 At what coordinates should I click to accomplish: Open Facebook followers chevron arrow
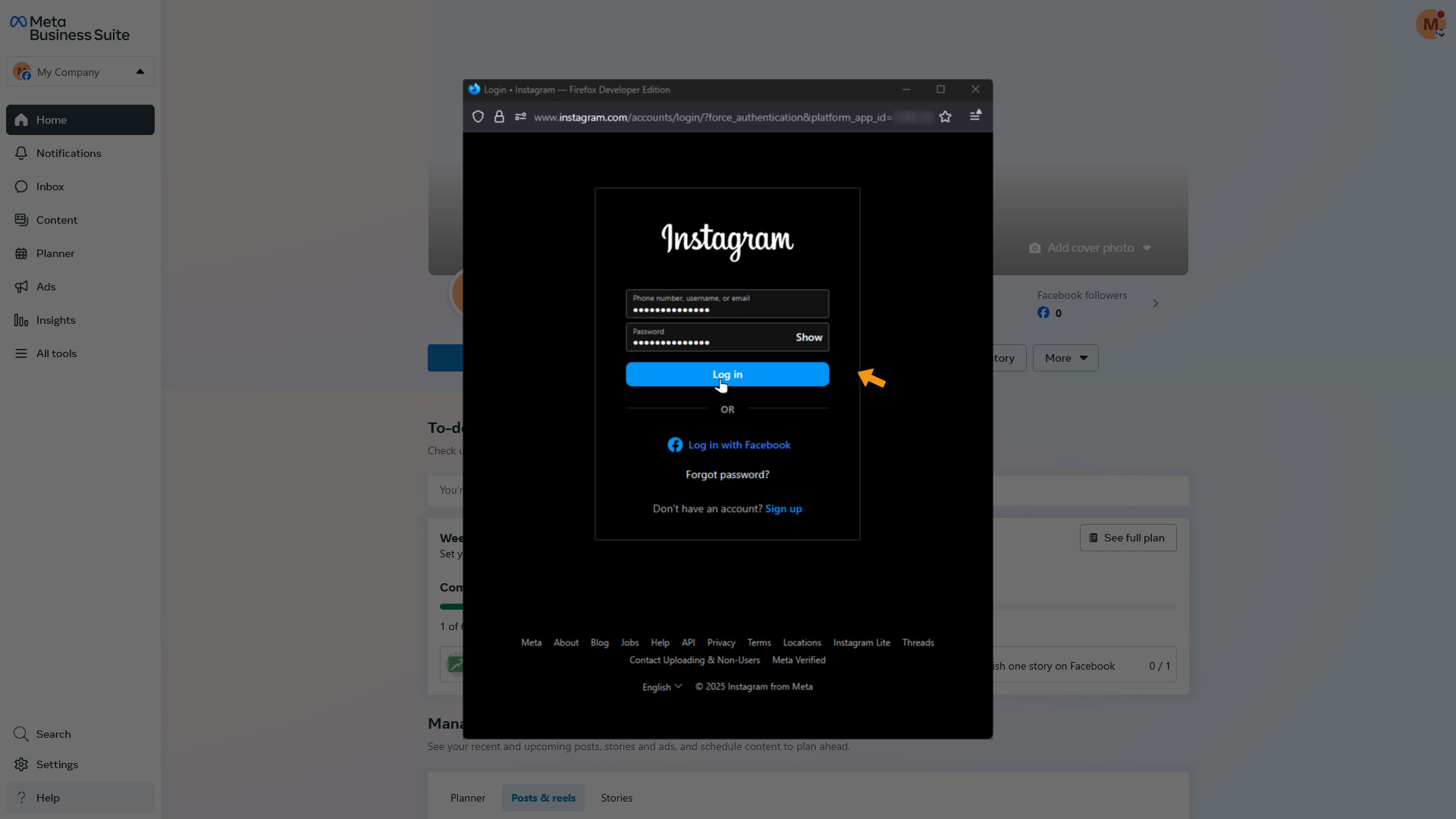click(x=1156, y=303)
